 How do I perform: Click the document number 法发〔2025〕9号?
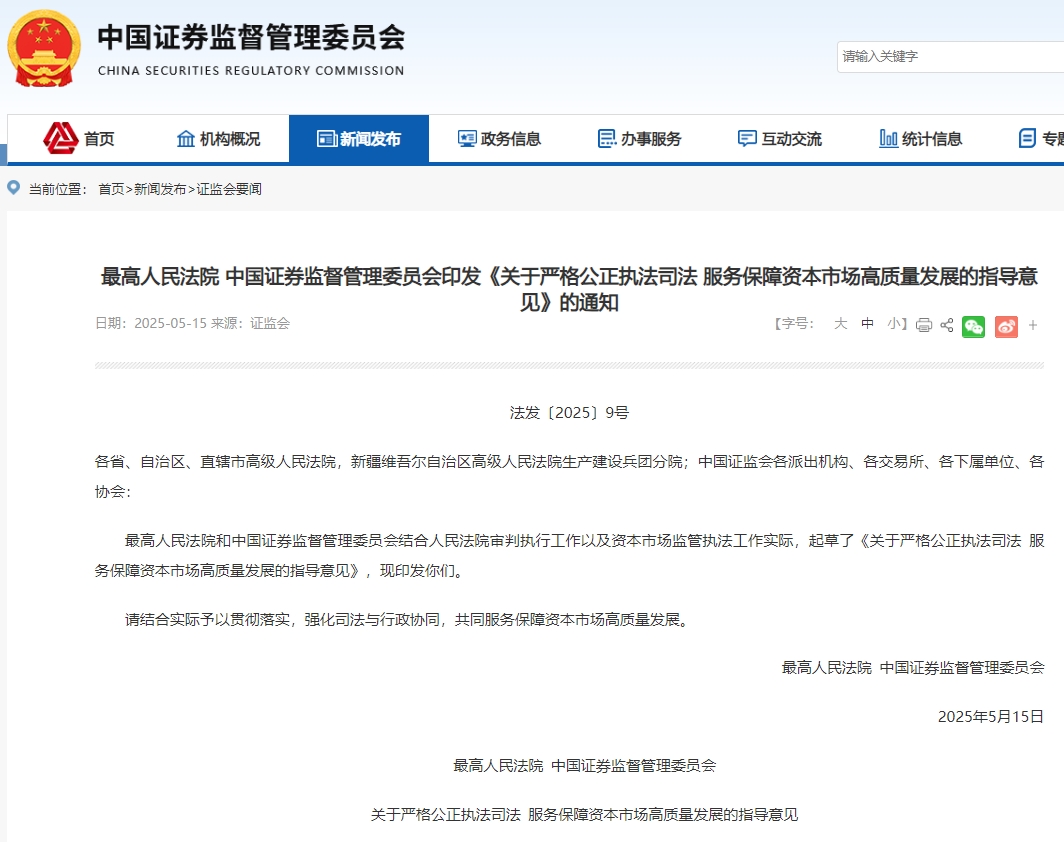(x=569, y=413)
